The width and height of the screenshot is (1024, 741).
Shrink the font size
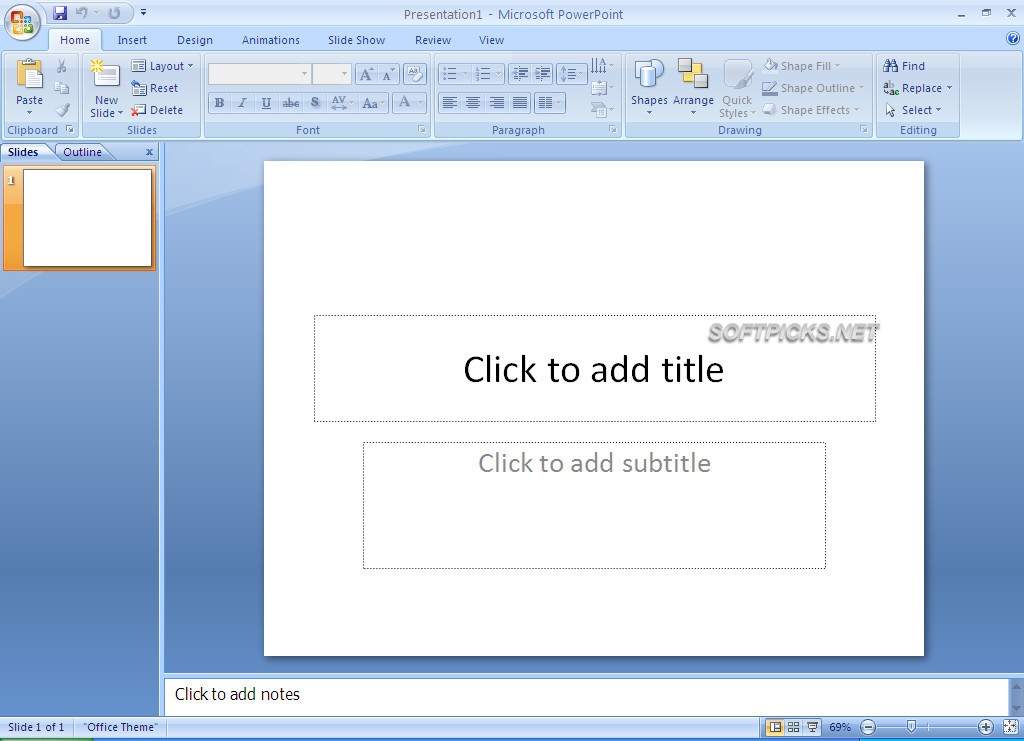(388, 74)
